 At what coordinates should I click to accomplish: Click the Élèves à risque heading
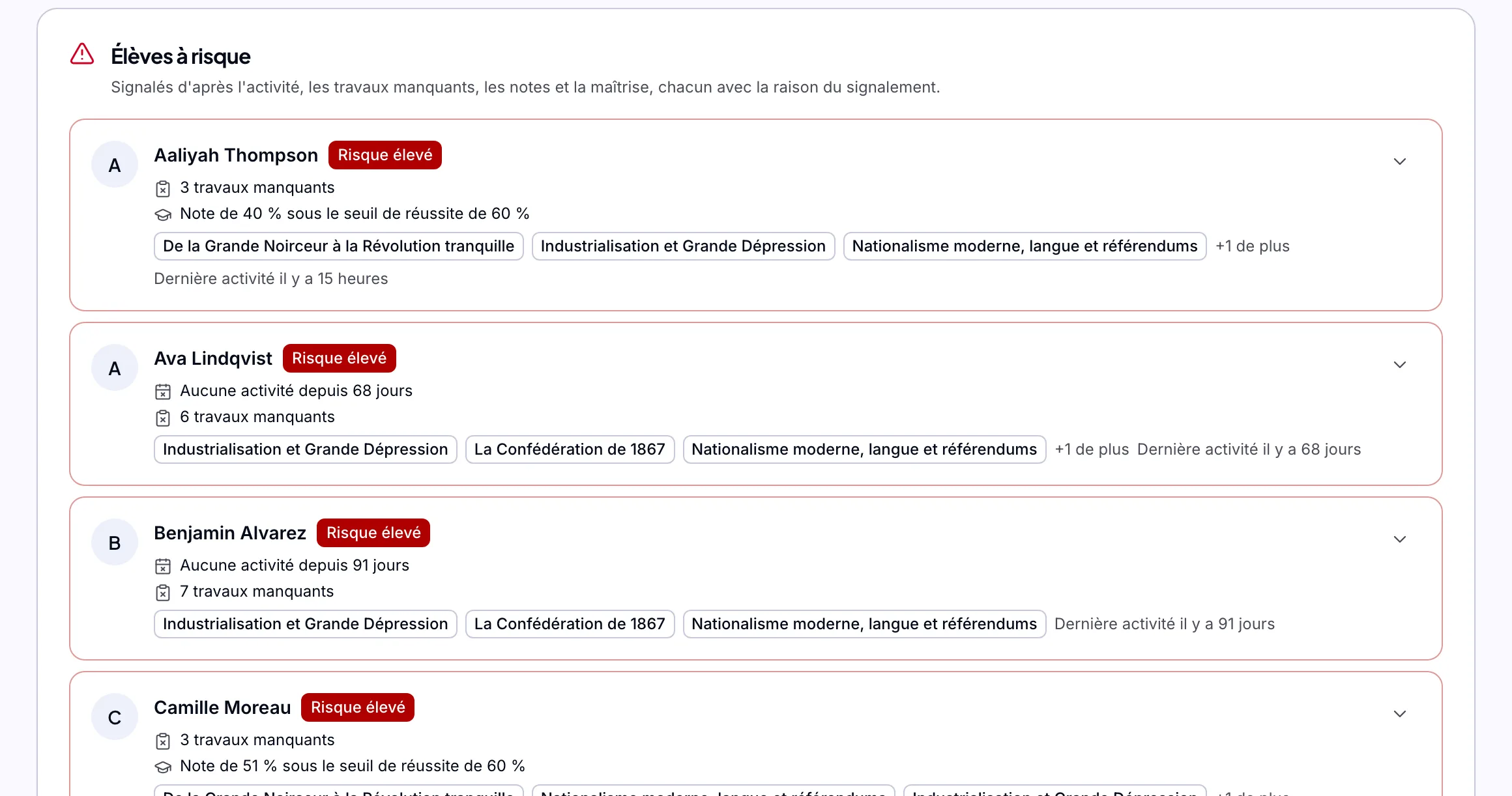181,57
